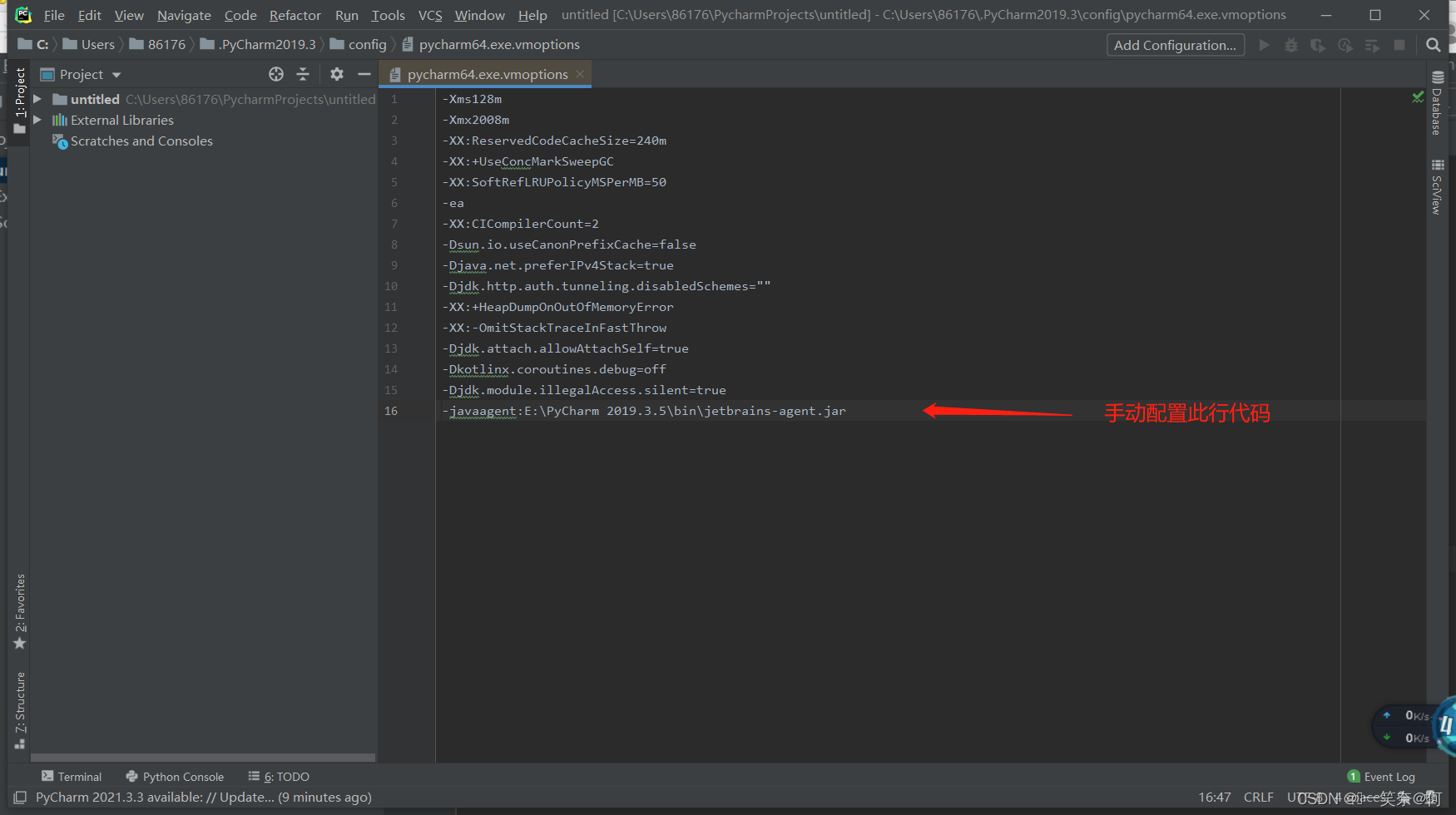Close the pycharm64.exe.vmoptions tab

[x=580, y=74]
